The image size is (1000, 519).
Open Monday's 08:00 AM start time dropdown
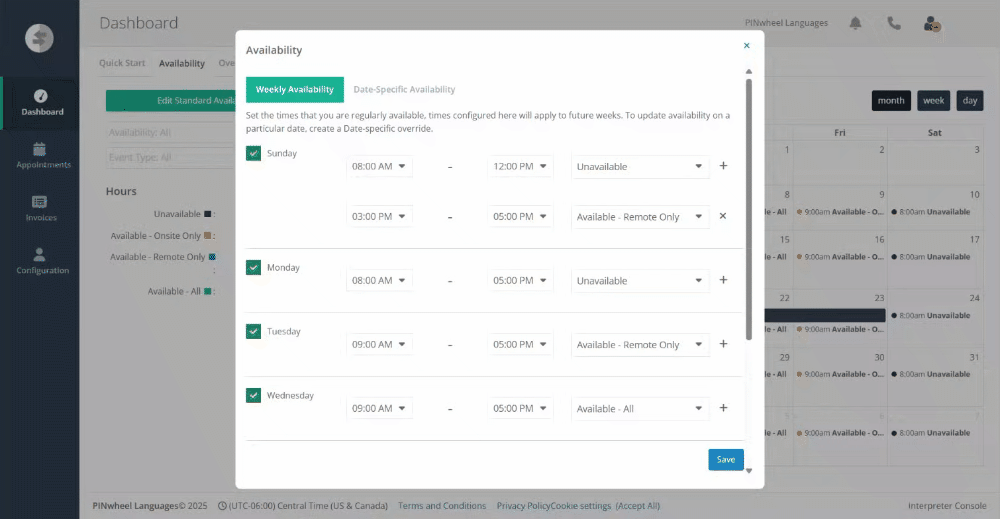[379, 281]
